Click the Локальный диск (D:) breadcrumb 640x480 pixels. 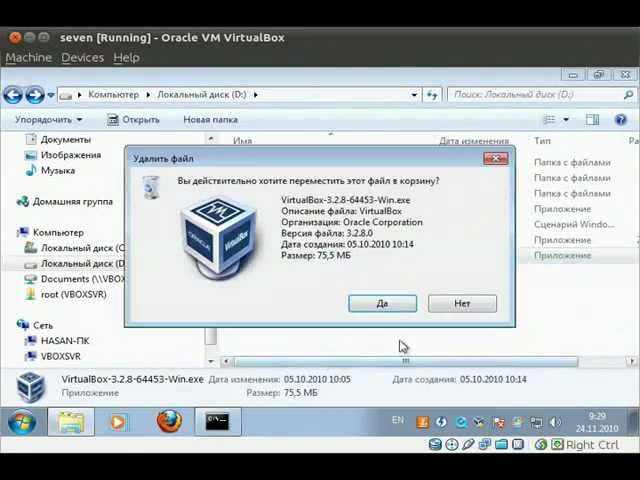(x=202, y=95)
